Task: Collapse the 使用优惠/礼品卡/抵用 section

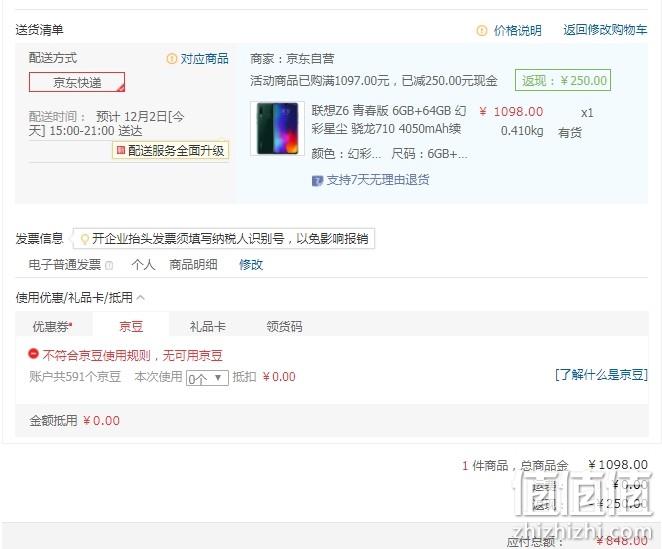Action: click(x=141, y=298)
